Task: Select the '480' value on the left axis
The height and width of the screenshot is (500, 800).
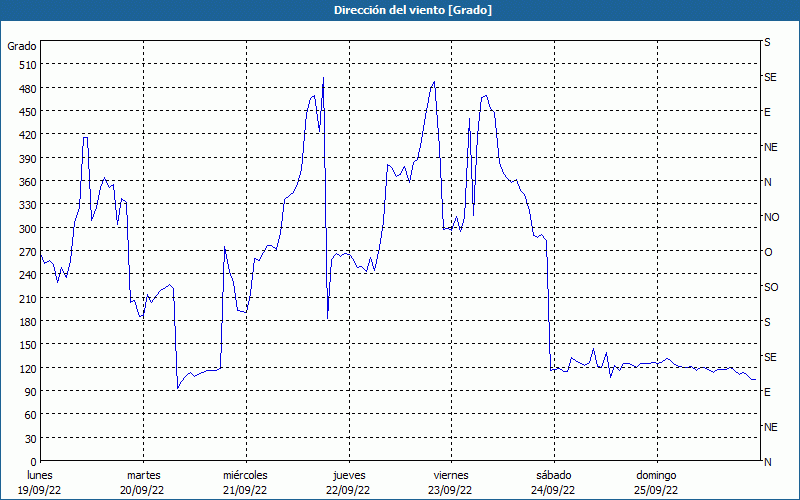Action: coord(28,89)
